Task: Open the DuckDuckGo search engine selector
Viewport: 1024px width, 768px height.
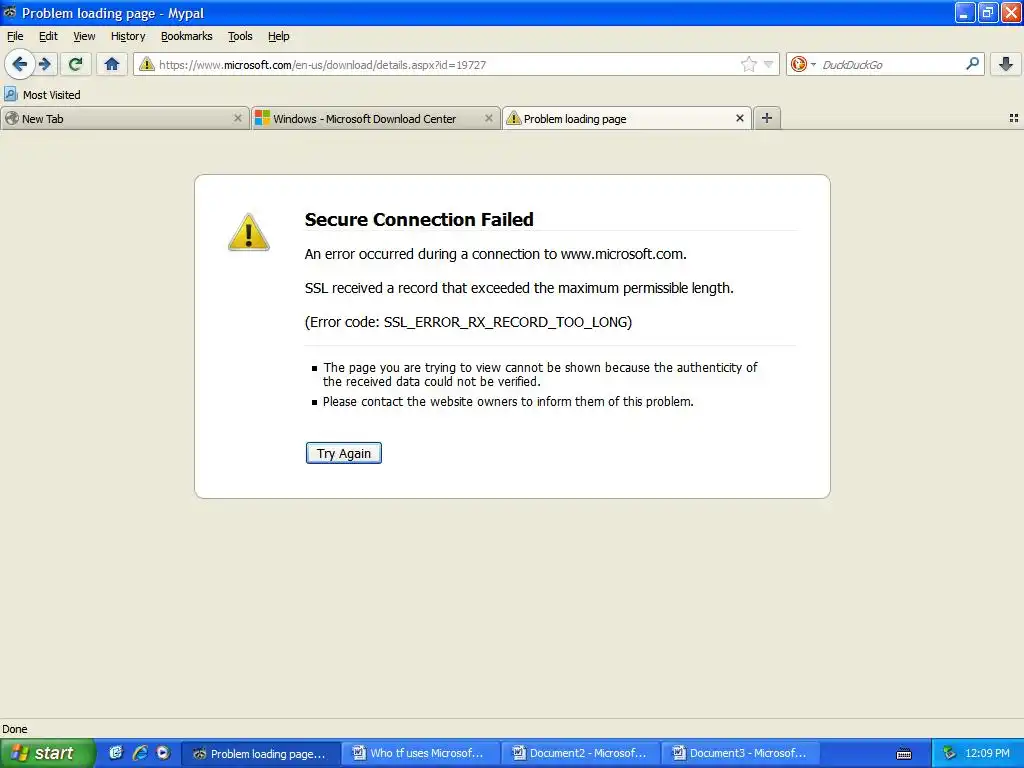Action: tap(803, 64)
